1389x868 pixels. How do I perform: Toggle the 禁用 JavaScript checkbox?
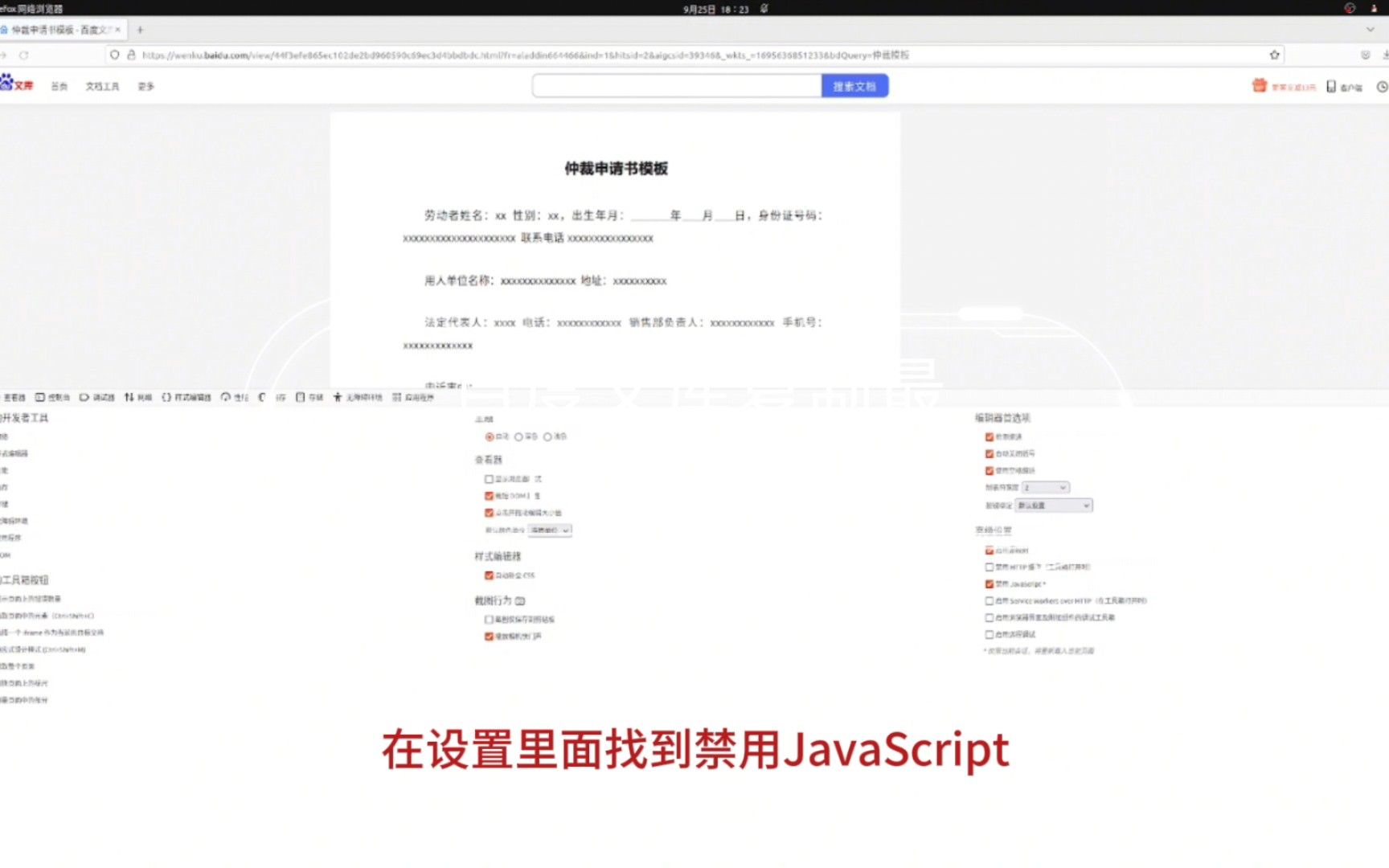tap(990, 584)
